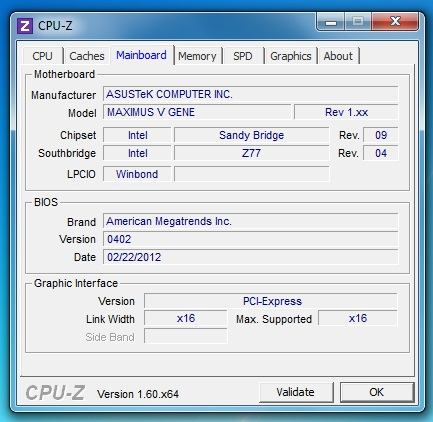The image size is (433, 422).
Task: Click the empty Side Band field
Action: (x=186, y=336)
